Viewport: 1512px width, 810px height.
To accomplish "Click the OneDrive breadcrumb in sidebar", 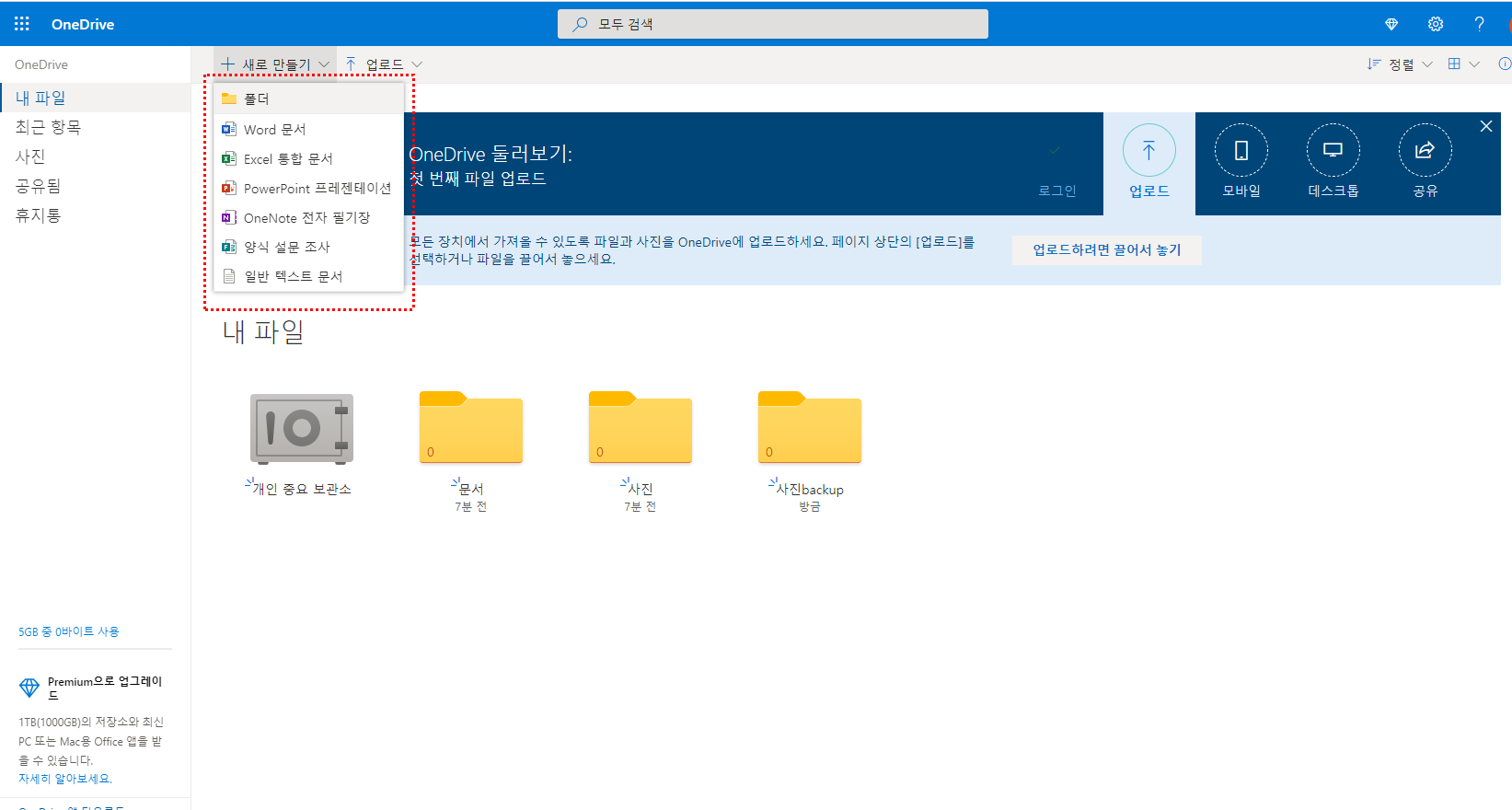I will click(x=41, y=64).
